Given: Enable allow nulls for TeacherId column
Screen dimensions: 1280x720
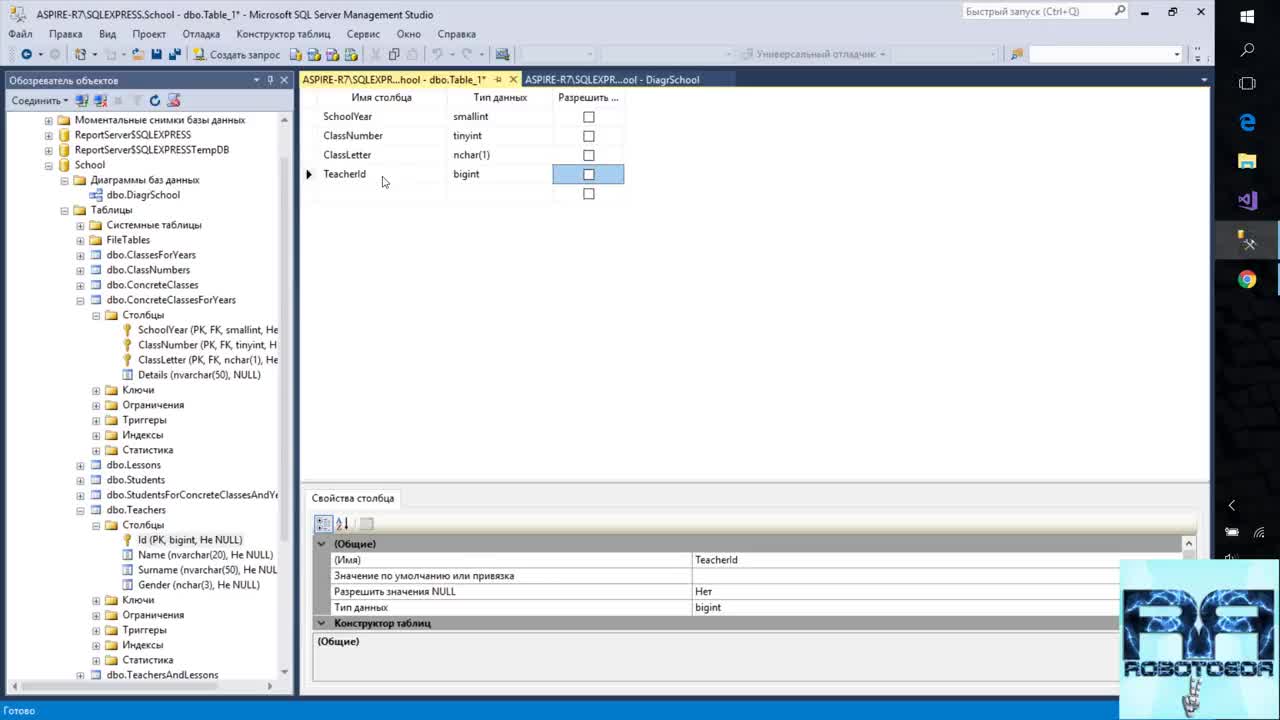Looking at the screenshot, I should click(x=588, y=174).
